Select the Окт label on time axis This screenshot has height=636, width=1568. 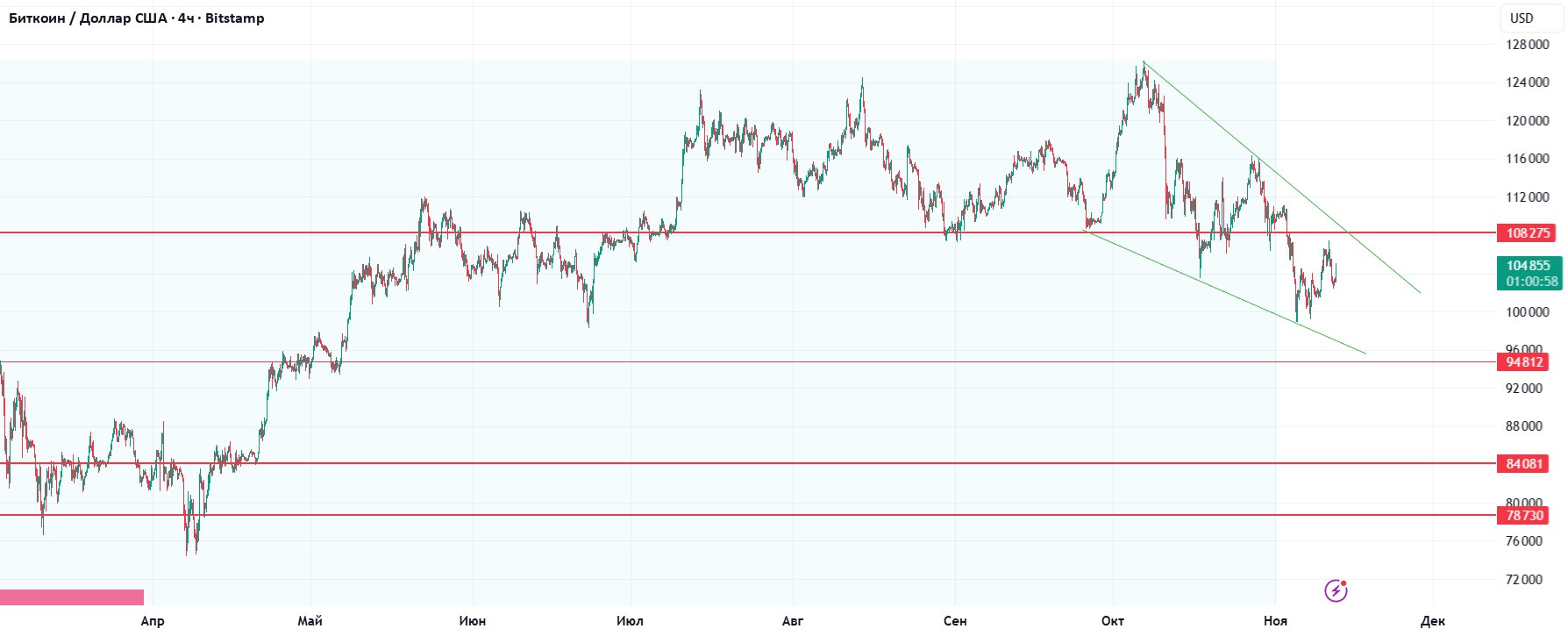[1112, 621]
